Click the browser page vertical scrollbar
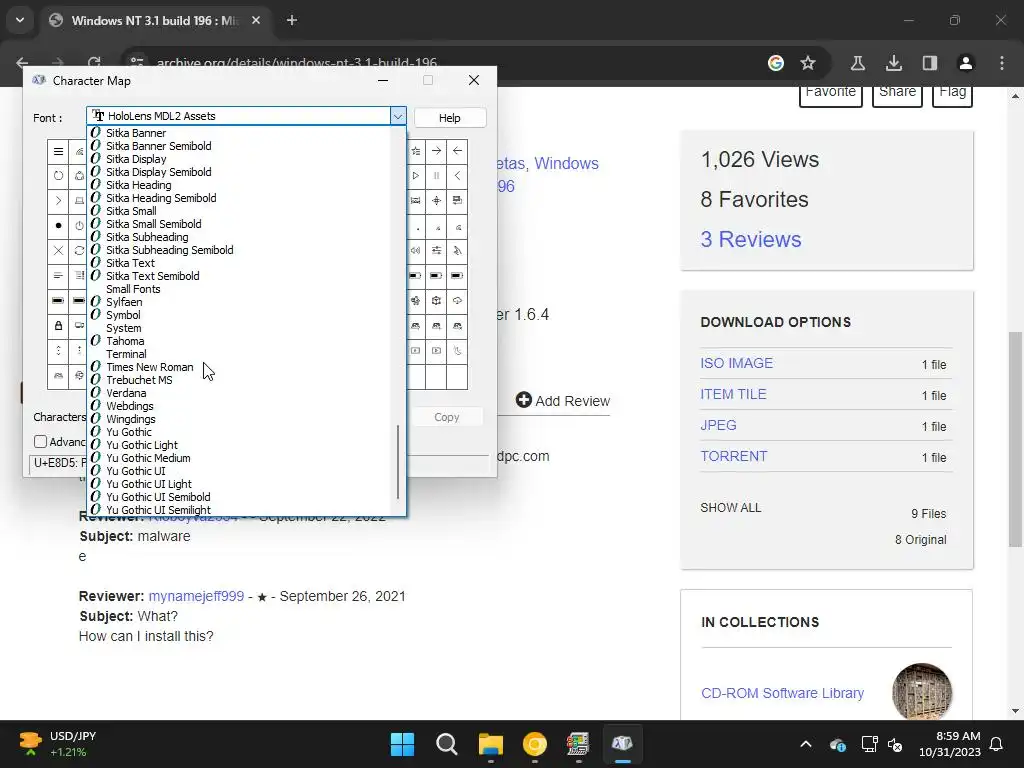 pyautogui.click(x=1016, y=439)
